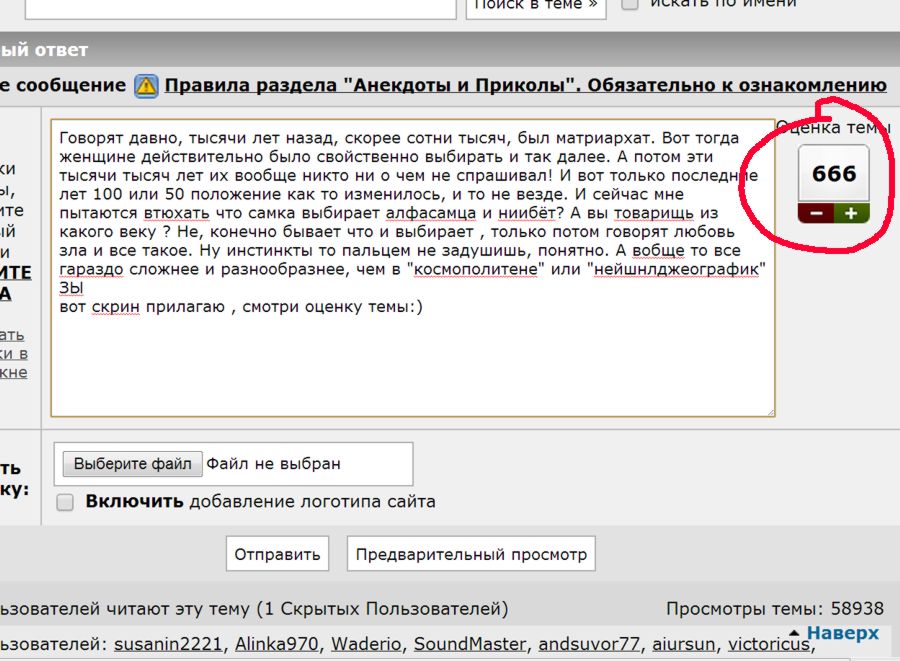Screen dimensions: 900x661
Task: Click the Наверх link
Action: point(843,632)
